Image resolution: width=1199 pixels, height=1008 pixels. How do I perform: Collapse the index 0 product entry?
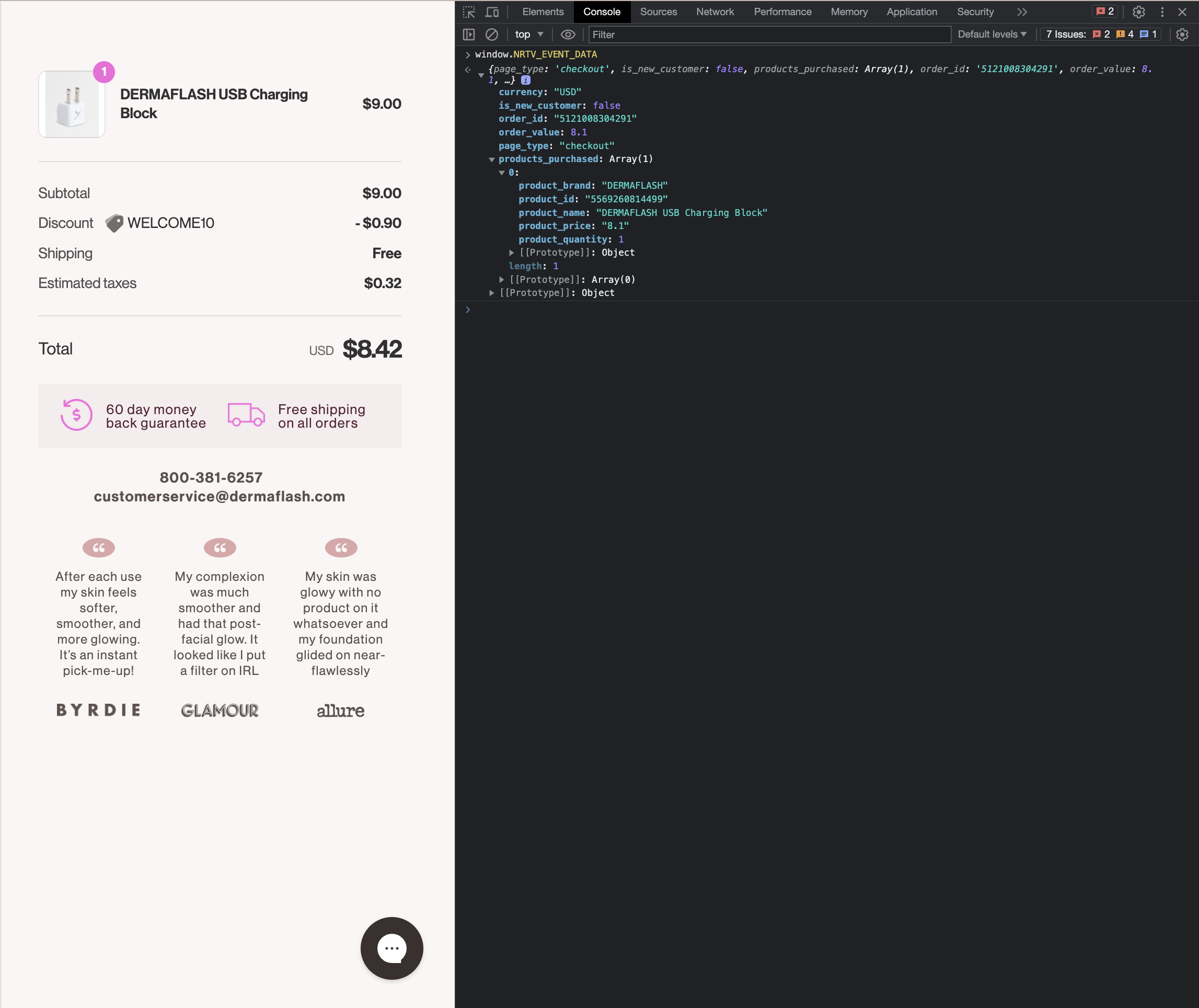[x=502, y=173]
